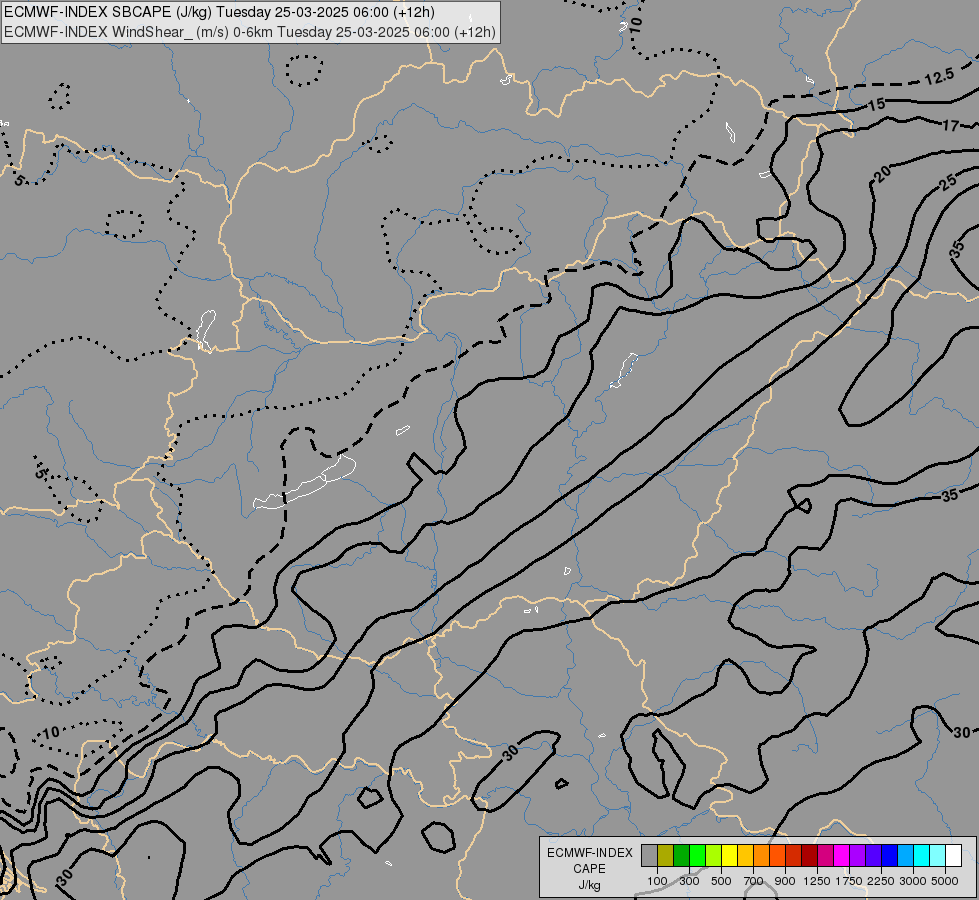Image resolution: width=979 pixels, height=900 pixels.
Task: Select the '3000' legend scale label
Action: coord(913,881)
